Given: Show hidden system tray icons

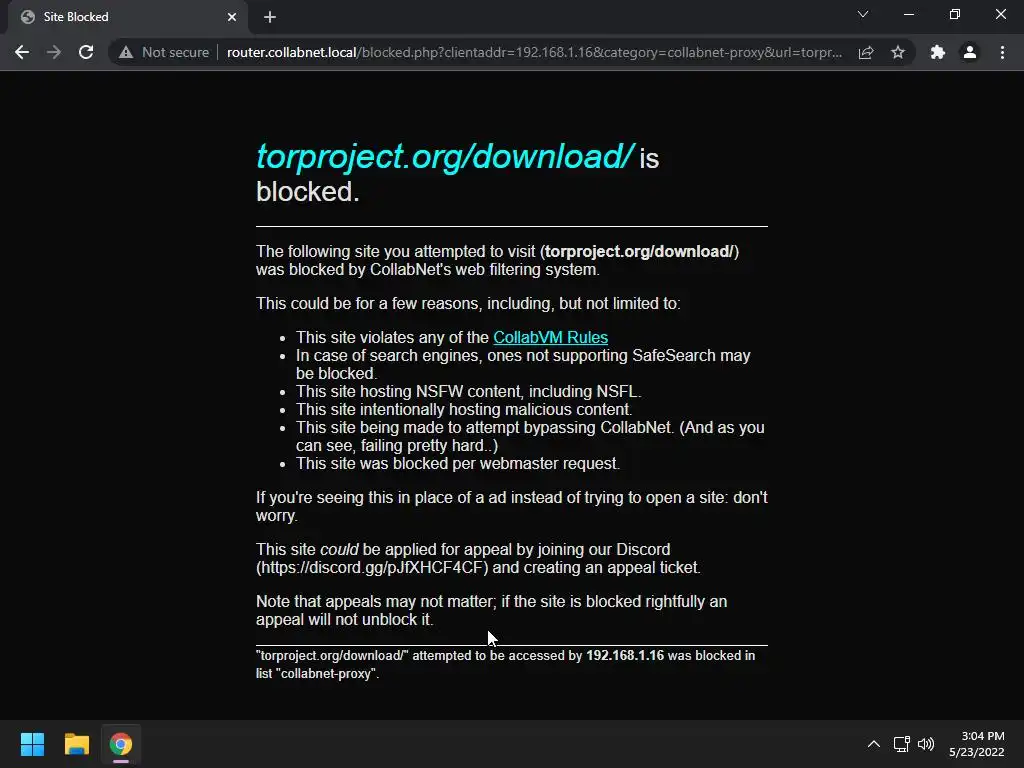Looking at the screenshot, I should click(874, 744).
